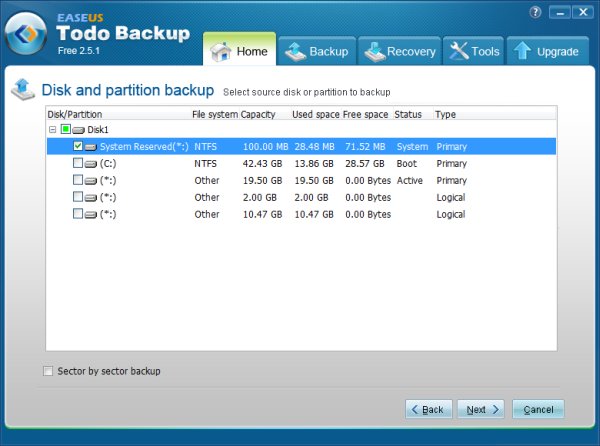Check the 19.50 GB Active partition checkbox

point(78,180)
